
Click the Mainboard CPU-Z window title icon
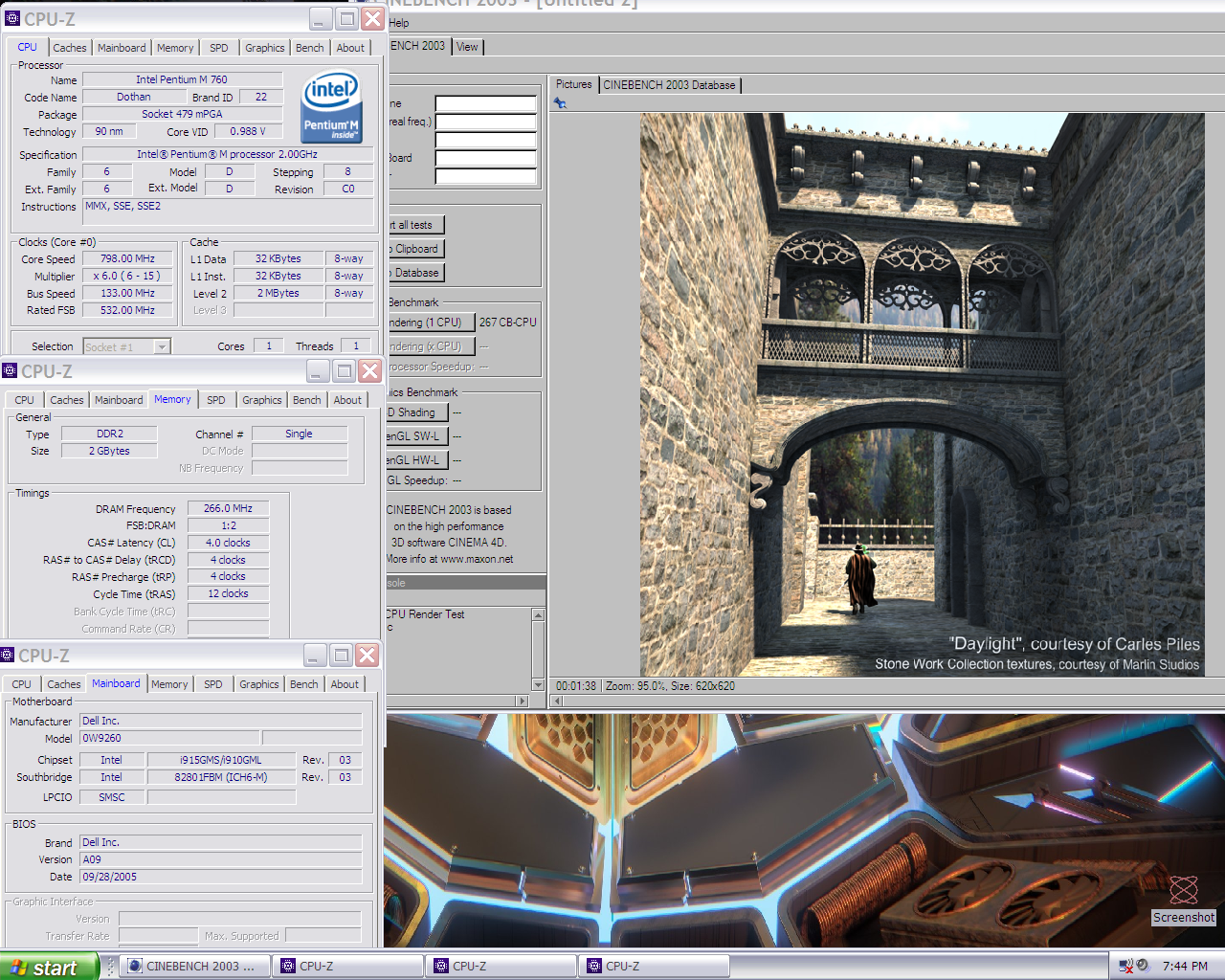tap(8, 656)
